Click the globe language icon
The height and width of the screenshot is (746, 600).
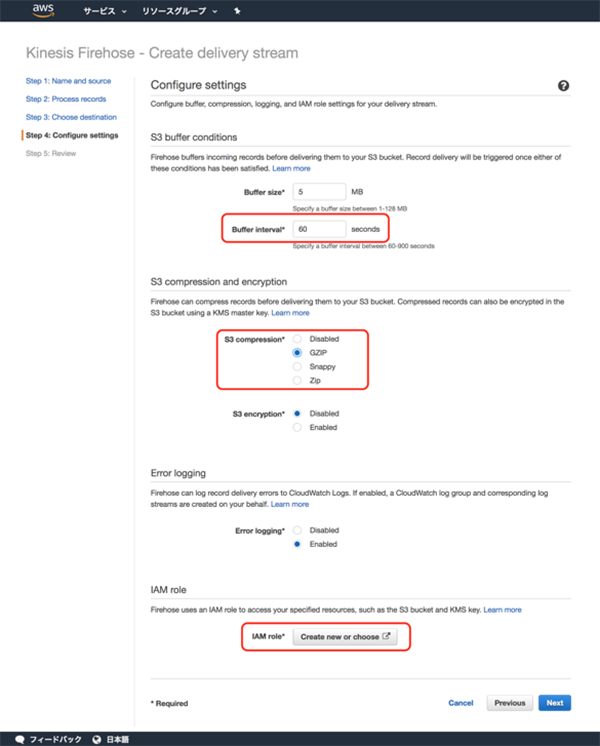point(96,739)
